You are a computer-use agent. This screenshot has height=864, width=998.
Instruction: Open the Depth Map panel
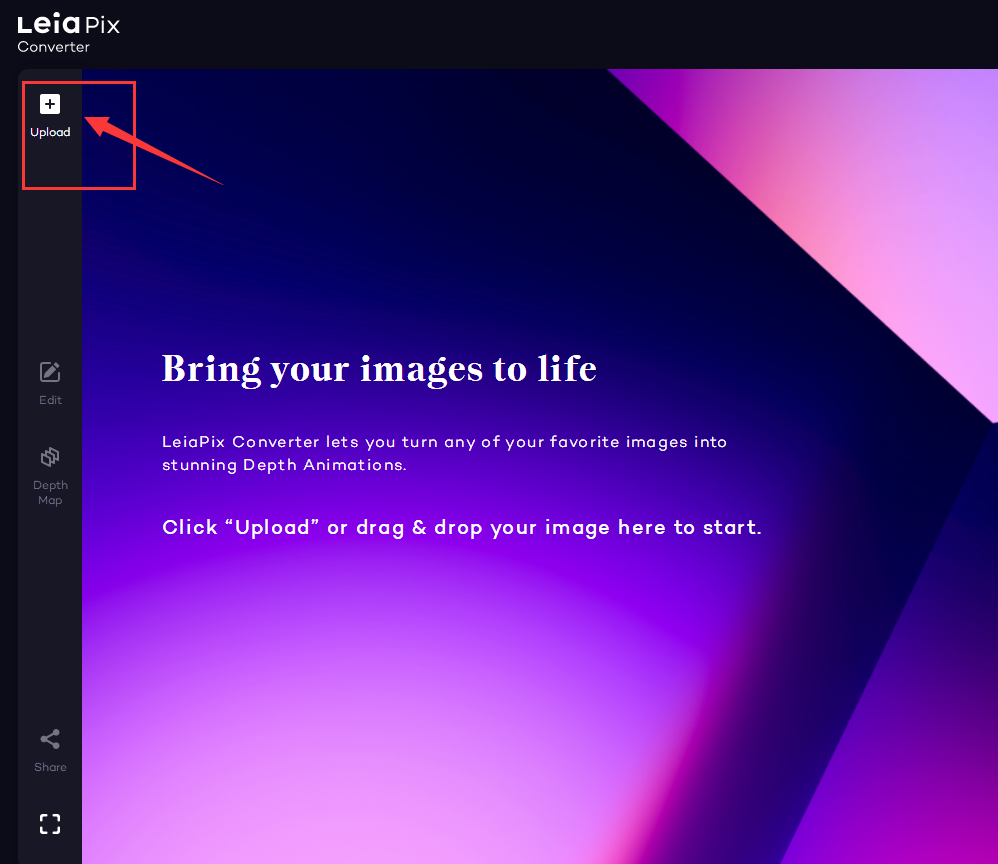[x=50, y=476]
